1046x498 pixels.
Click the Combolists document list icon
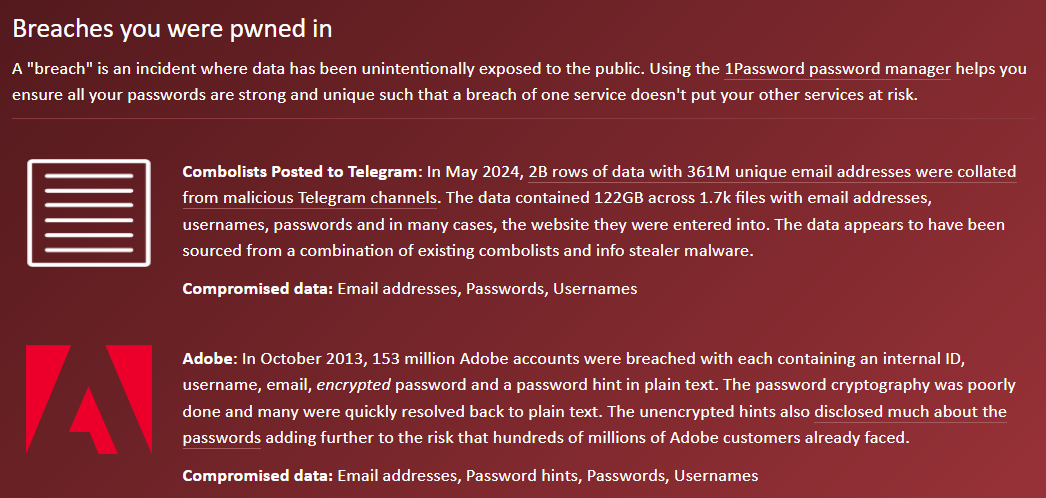(x=89, y=213)
